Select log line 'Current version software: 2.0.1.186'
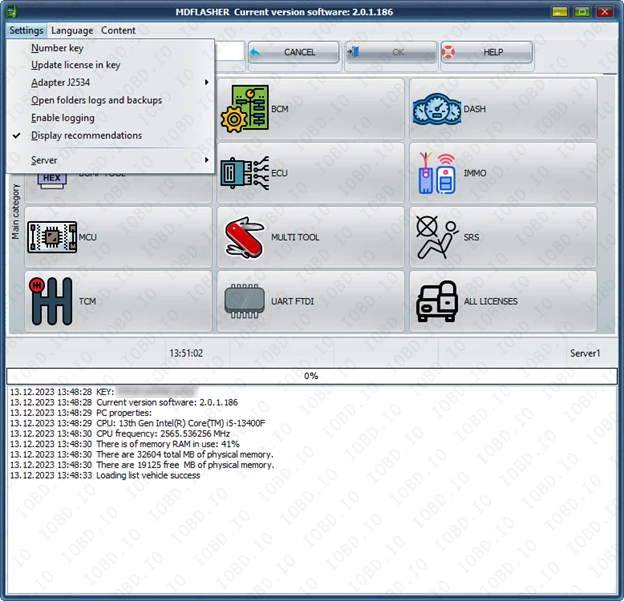 [x=124, y=402]
